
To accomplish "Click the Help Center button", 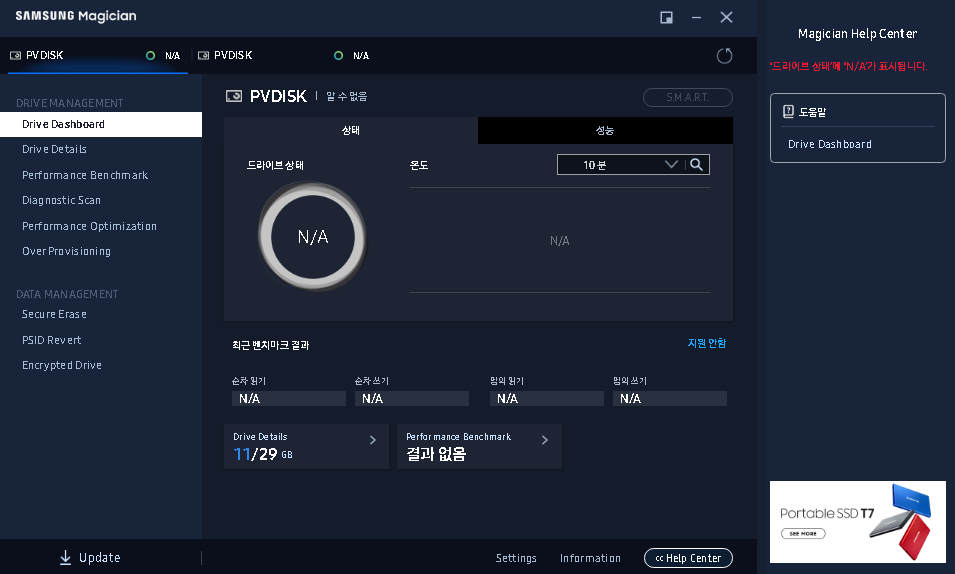I will (x=688, y=558).
